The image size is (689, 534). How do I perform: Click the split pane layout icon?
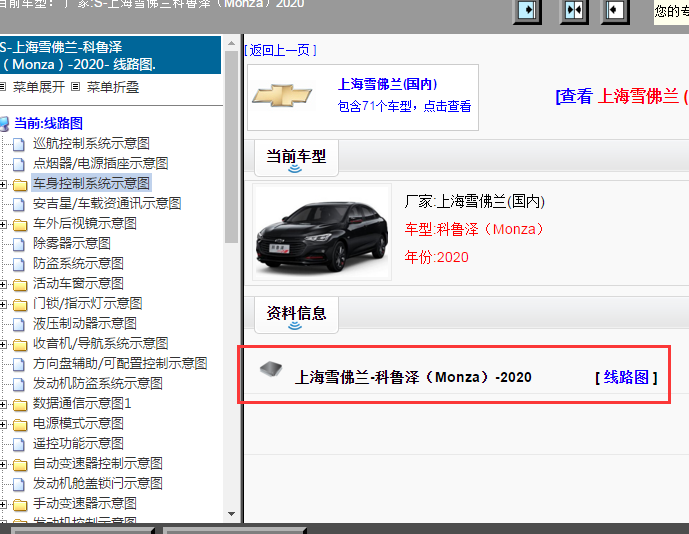(x=574, y=10)
